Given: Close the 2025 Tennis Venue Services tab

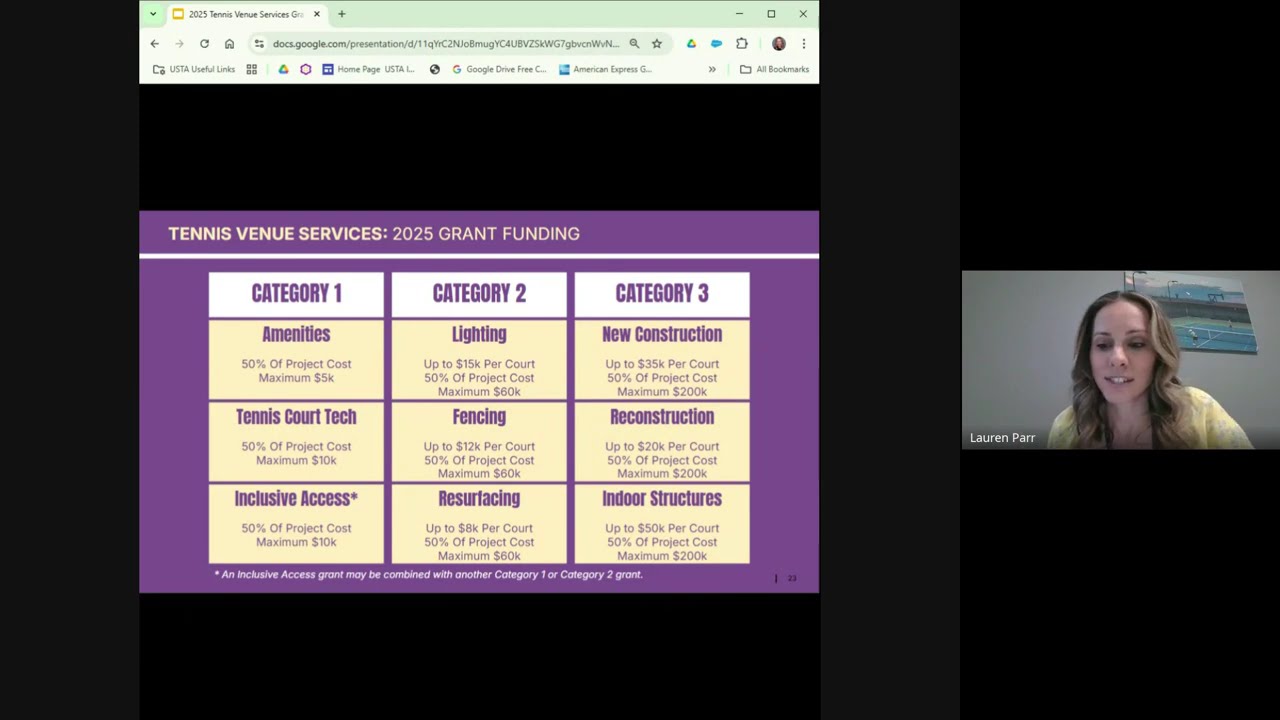Looking at the screenshot, I should [317, 14].
